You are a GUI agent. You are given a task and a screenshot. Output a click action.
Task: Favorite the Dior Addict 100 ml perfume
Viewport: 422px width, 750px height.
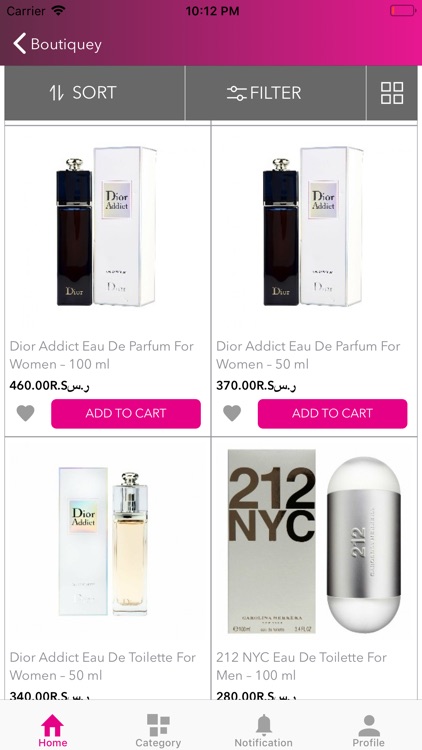pyautogui.click(x=25, y=413)
